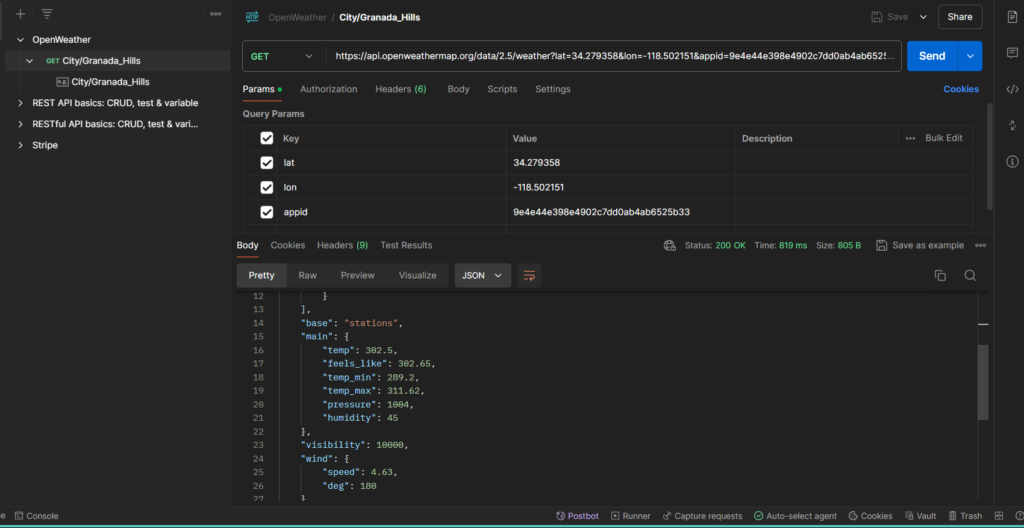This screenshot has height=528, width=1024.
Task: Switch to the Scripts tab
Action: click(502, 89)
